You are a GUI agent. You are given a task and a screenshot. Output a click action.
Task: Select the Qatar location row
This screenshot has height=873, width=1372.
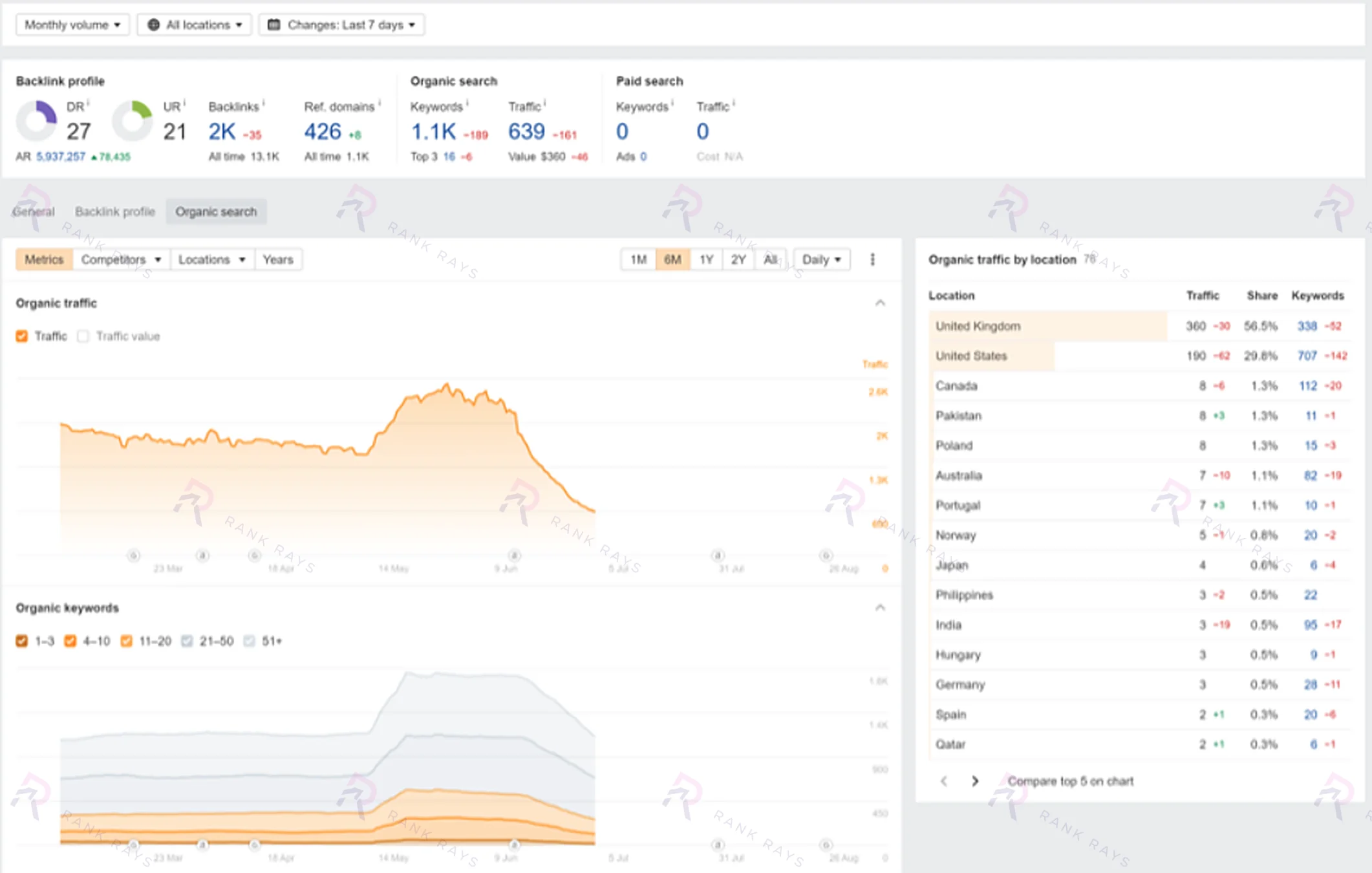coord(1140,744)
